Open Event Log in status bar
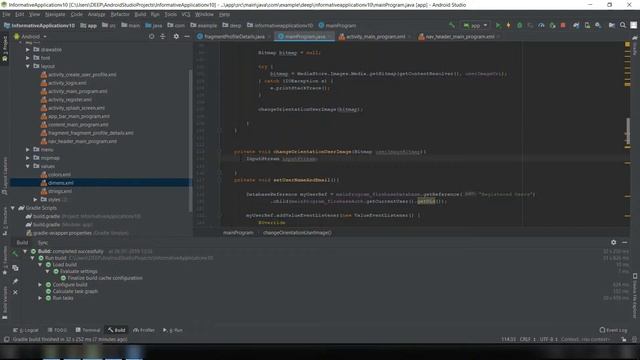This screenshot has height=360, width=640. click(613, 330)
